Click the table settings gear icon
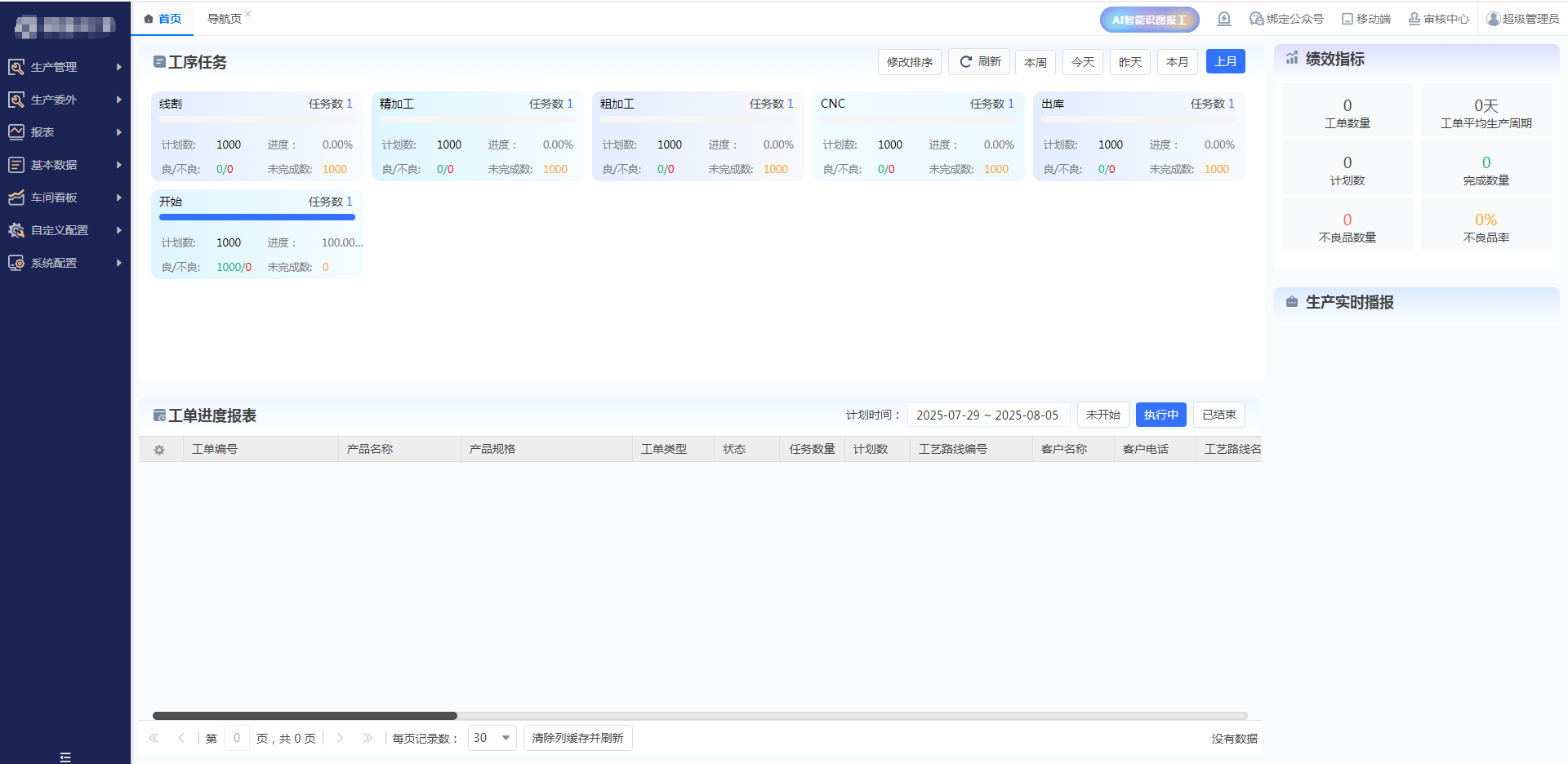Image resolution: width=1568 pixels, height=764 pixels. click(159, 450)
